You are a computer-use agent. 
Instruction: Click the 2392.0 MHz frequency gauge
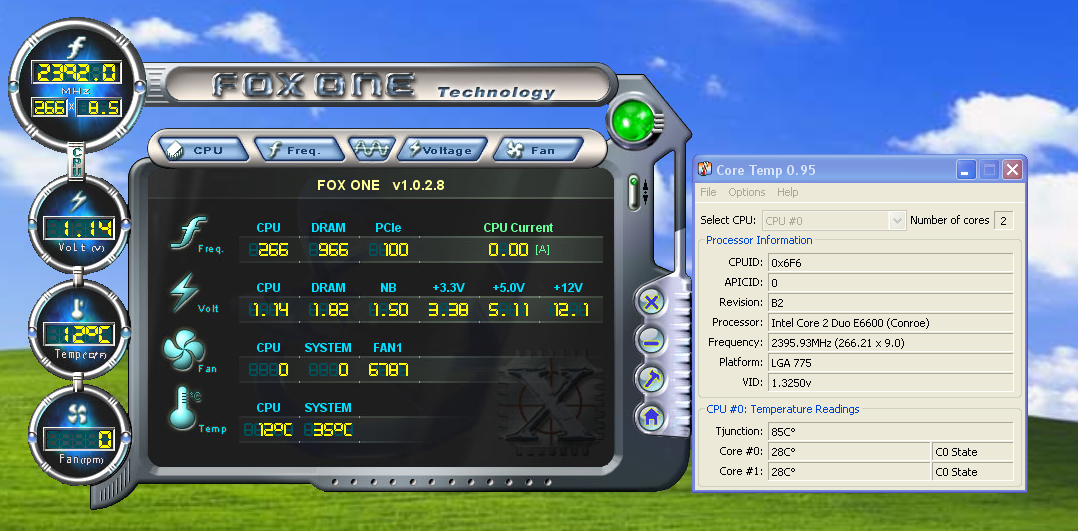77,73
